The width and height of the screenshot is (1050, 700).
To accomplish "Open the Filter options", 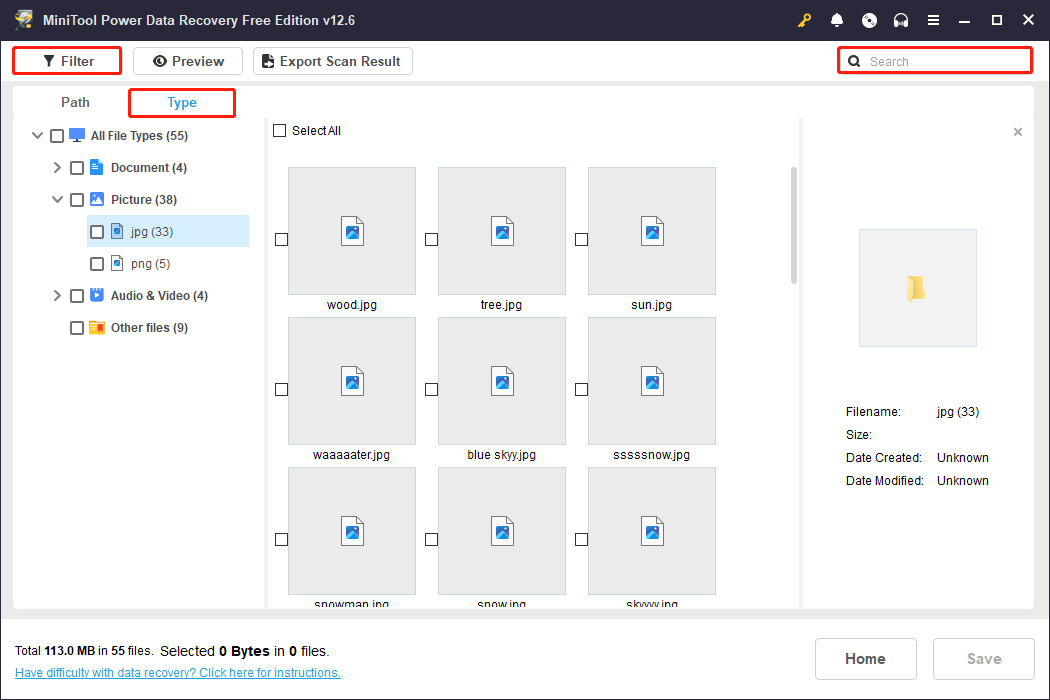I will tap(68, 61).
